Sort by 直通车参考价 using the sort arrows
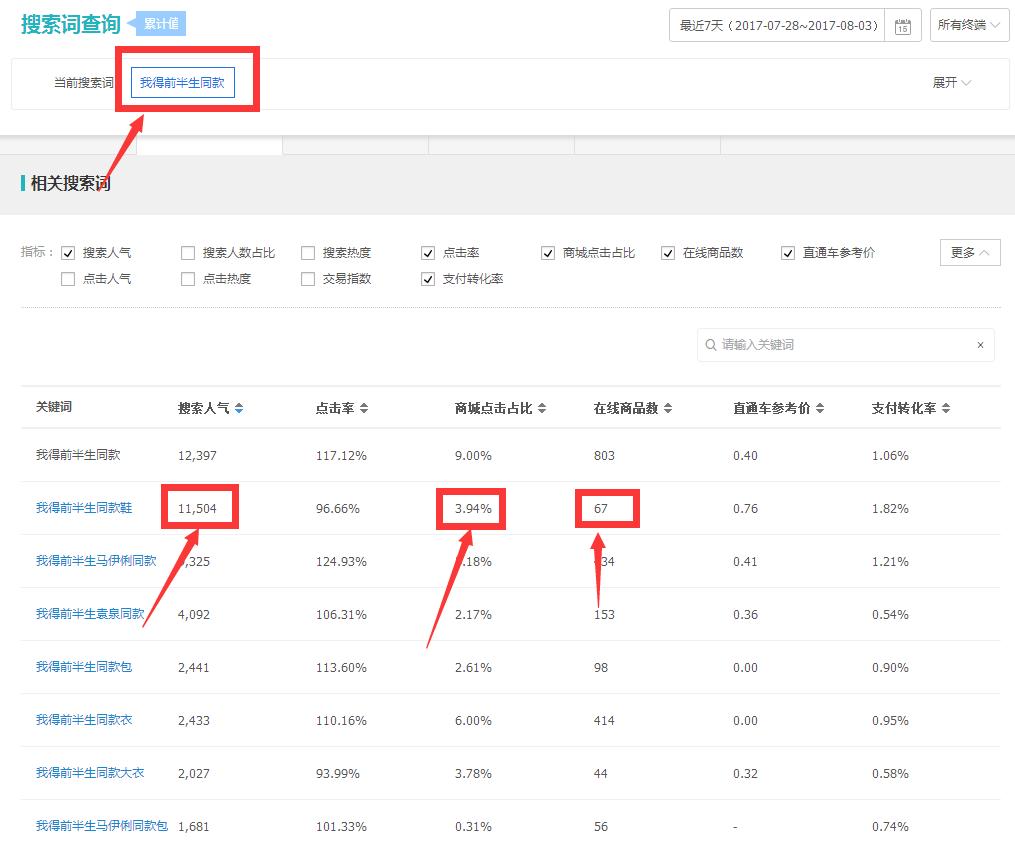1015x846 pixels. 820,407
